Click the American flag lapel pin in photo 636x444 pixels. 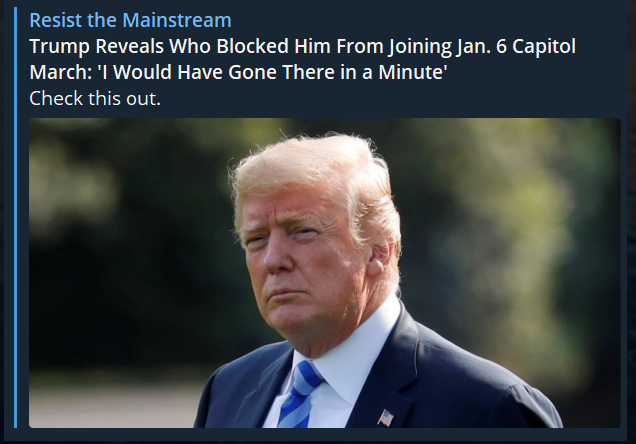tap(386, 418)
